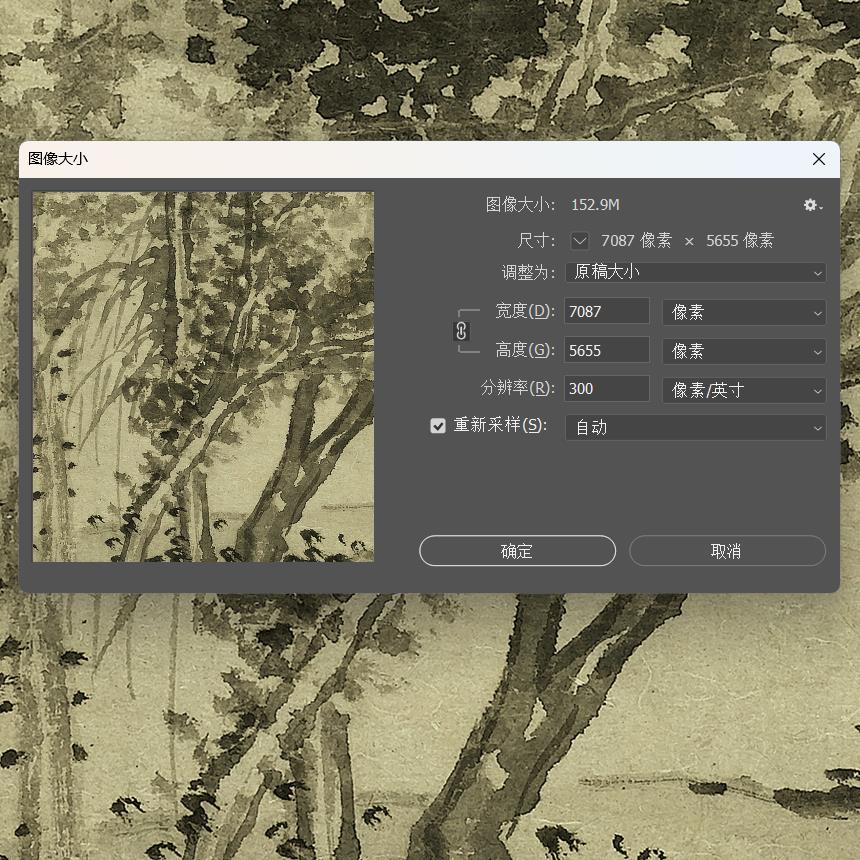This screenshot has height=860, width=860.
Task: Expand the 调整为 preset dropdown
Action: coord(695,272)
